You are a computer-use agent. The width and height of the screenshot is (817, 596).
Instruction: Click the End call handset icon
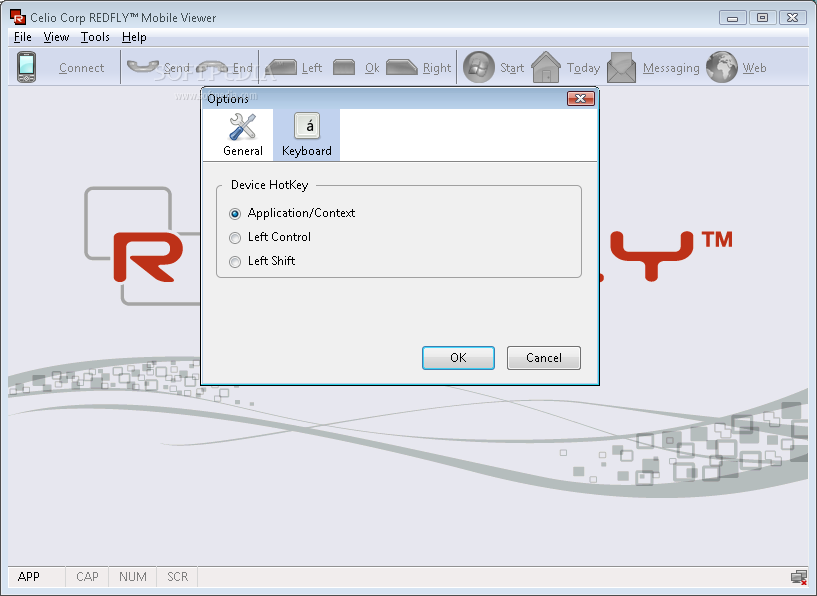tap(212, 67)
